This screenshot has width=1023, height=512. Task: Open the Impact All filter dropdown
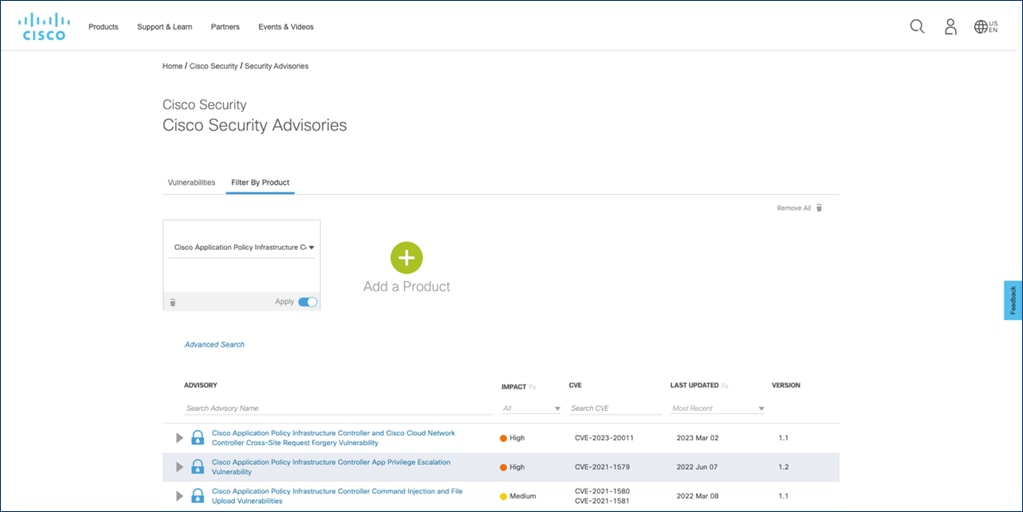coord(530,408)
